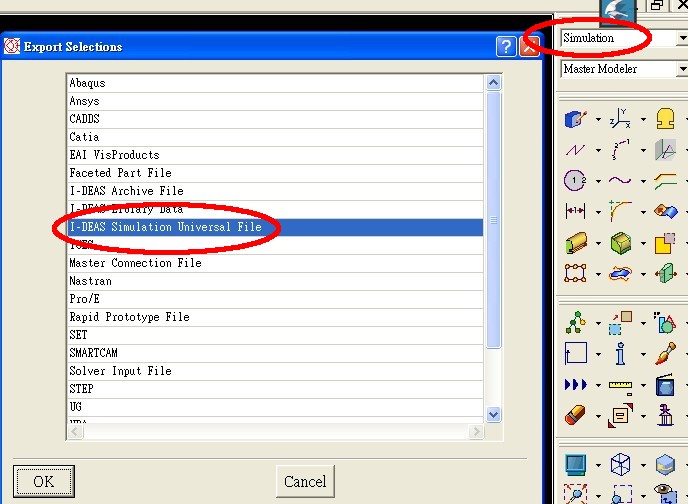Select the sketch on workplane icon

click(575, 118)
